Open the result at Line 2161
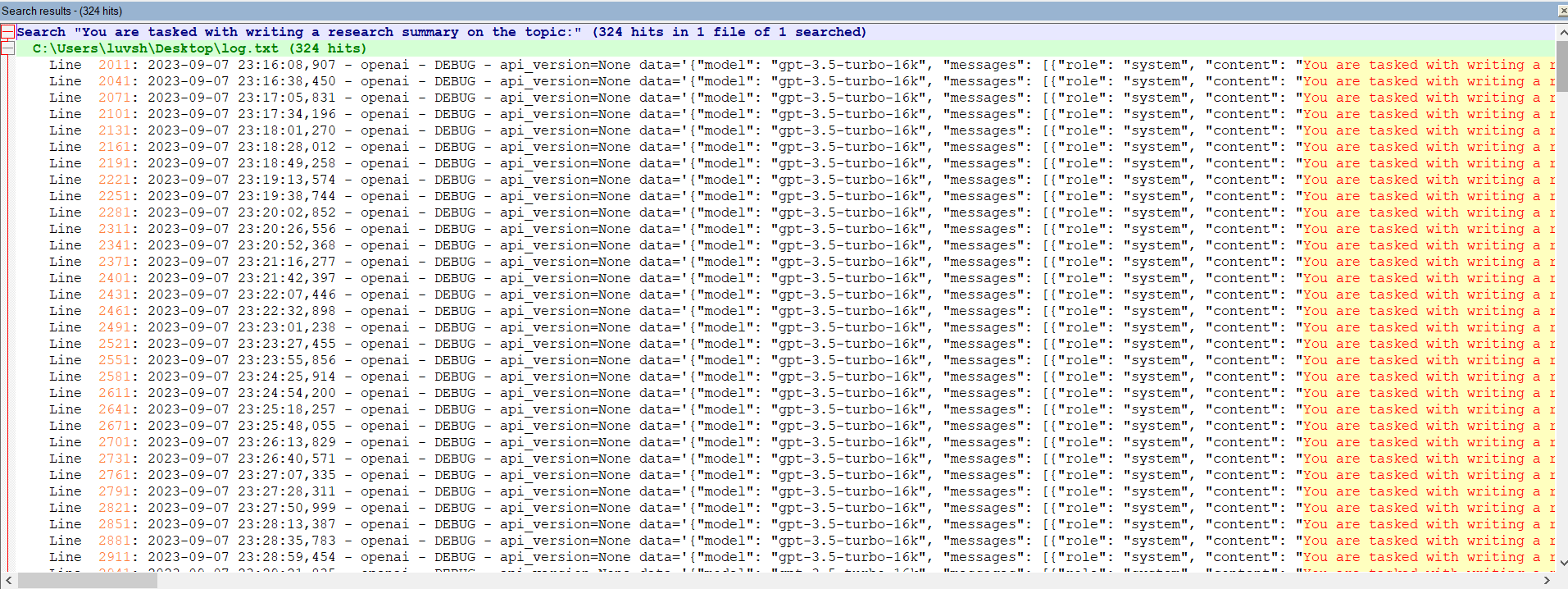The width and height of the screenshot is (1568, 589). coord(785,147)
